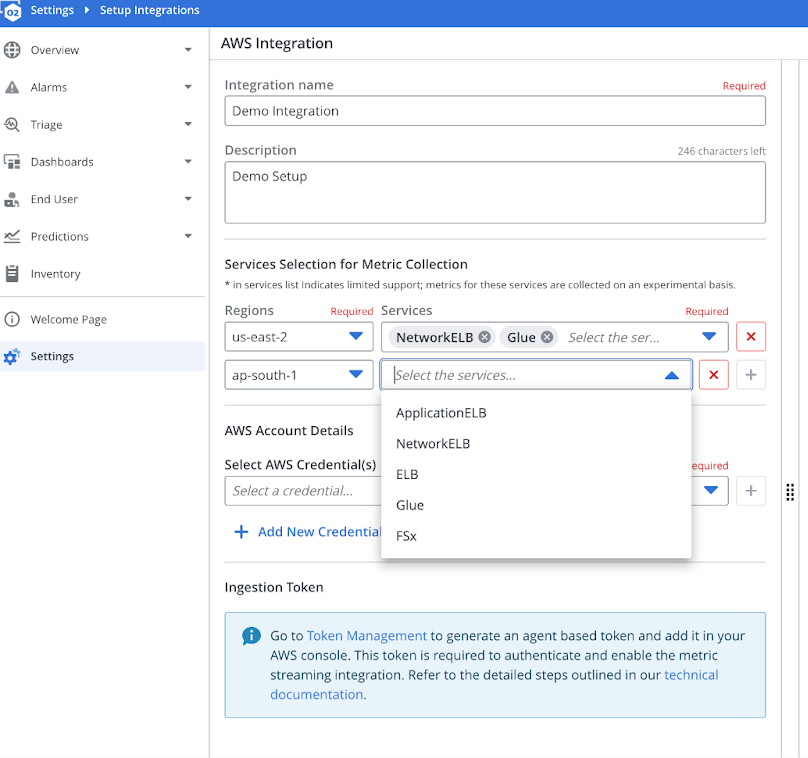Click Add New Credential link
This screenshot has width=808, height=758.
pyautogui.click(x=319, y=532)
